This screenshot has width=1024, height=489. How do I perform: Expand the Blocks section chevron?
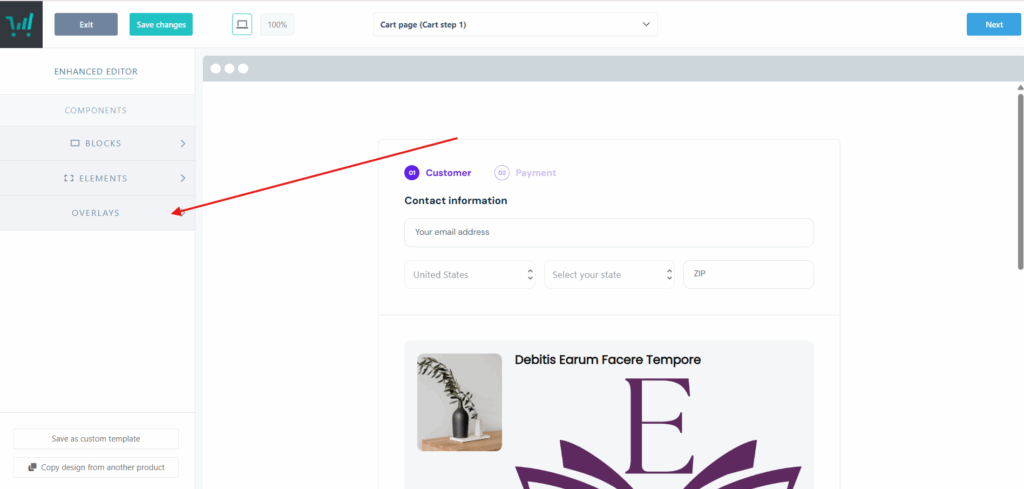click(183, 143)
